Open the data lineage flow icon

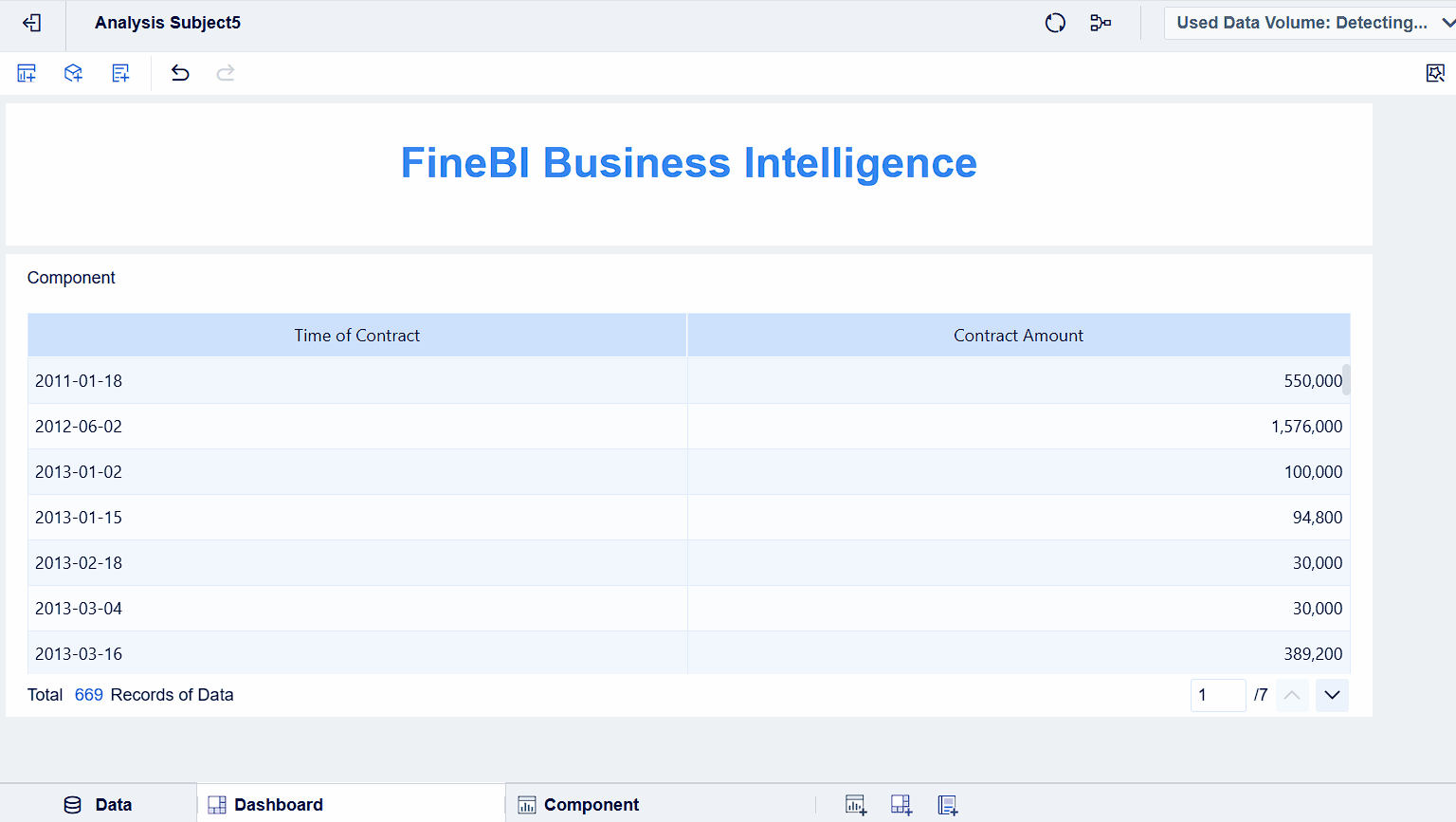tap(1101, 23)
